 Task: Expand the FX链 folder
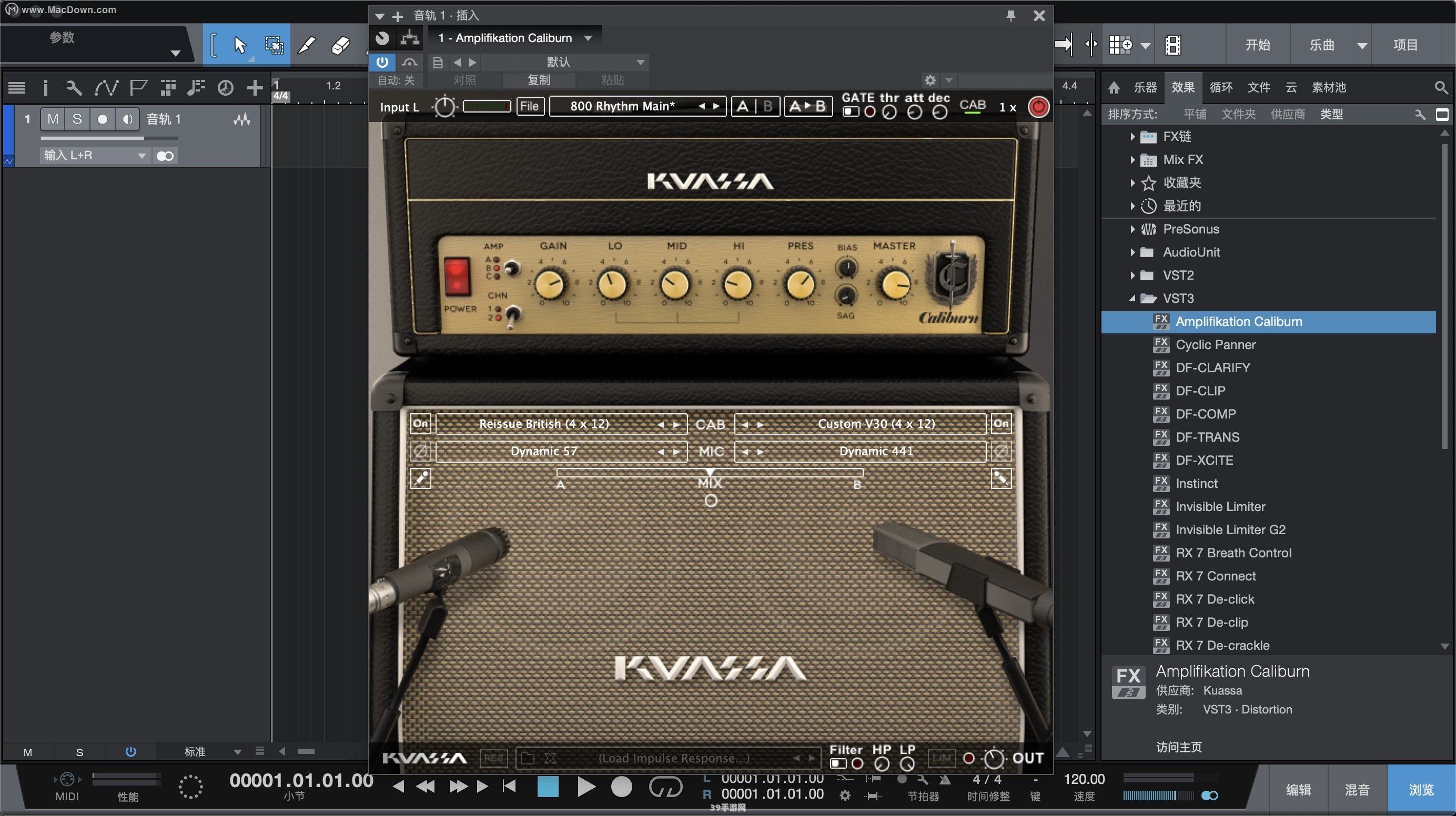coord(1132,137)
